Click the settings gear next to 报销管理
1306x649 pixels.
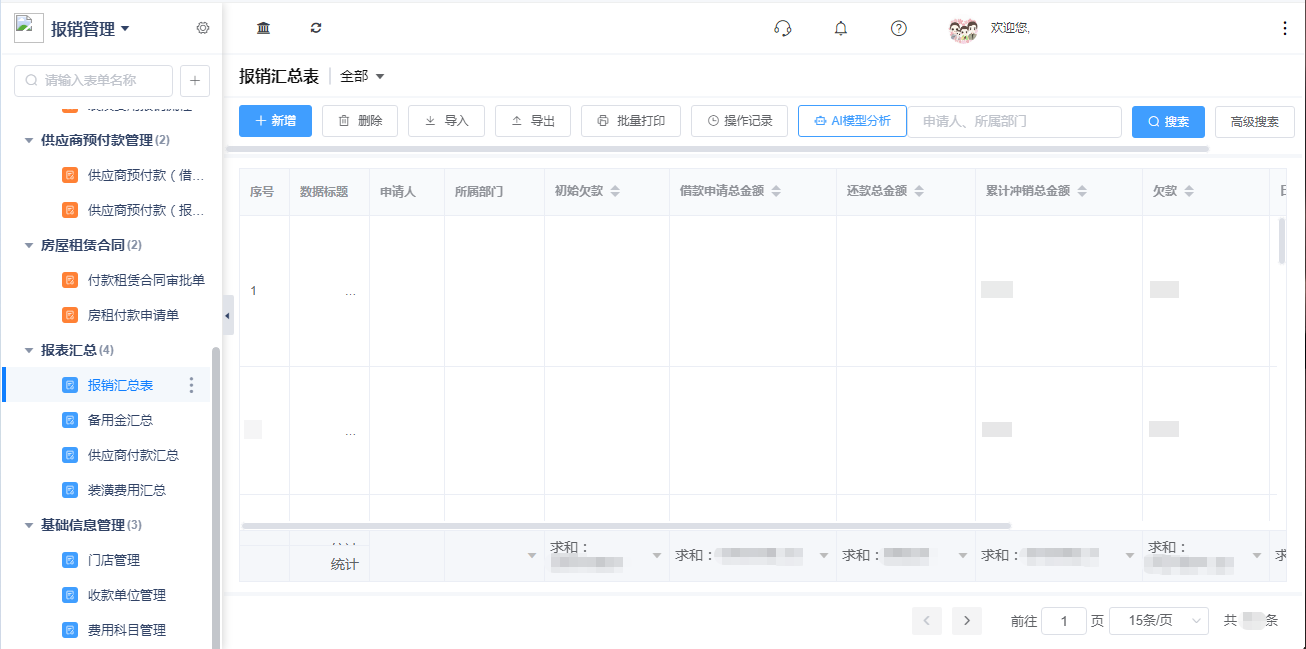click(203, 28)
